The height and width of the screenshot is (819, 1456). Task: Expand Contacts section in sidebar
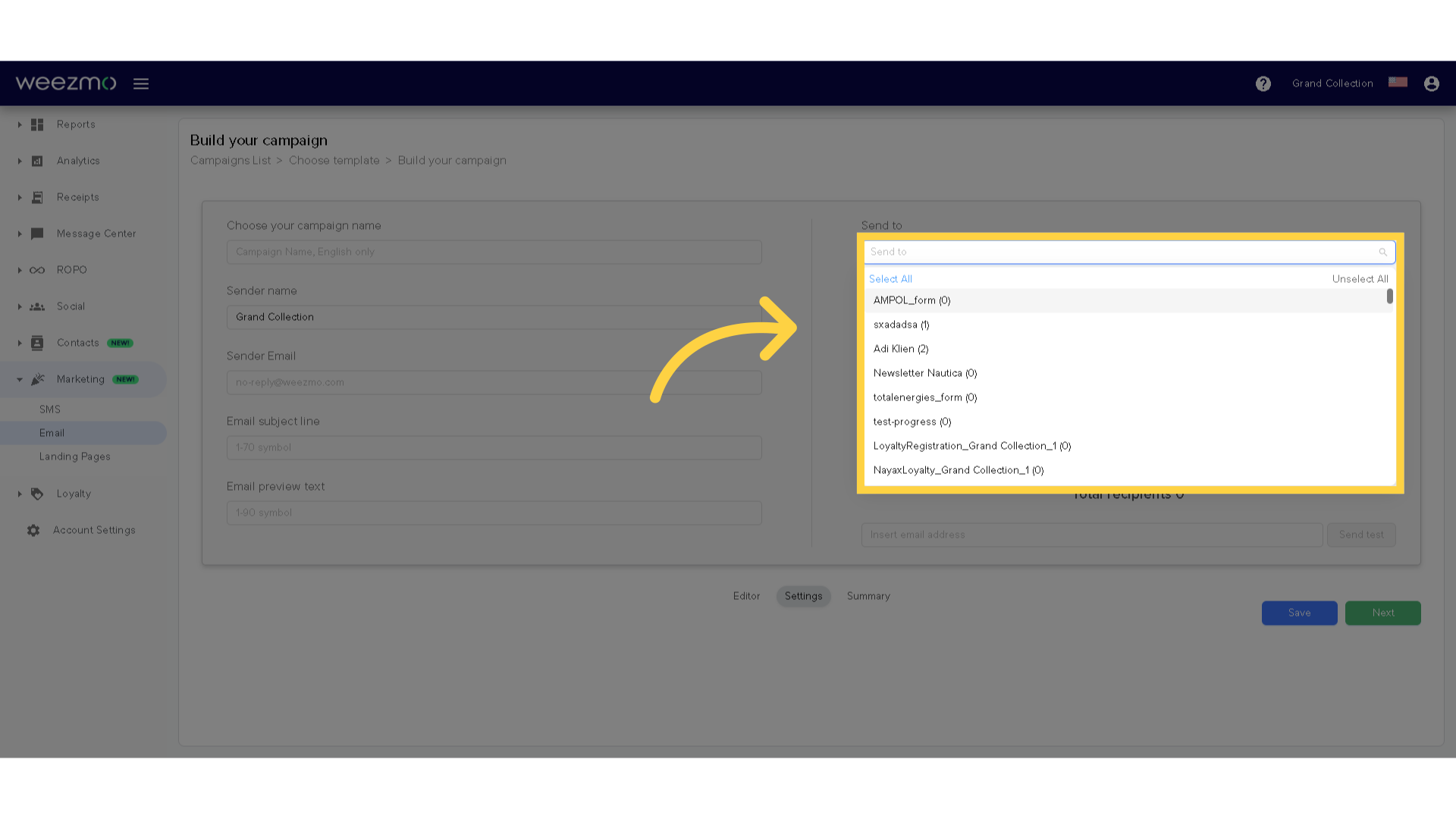pos(20,342)
